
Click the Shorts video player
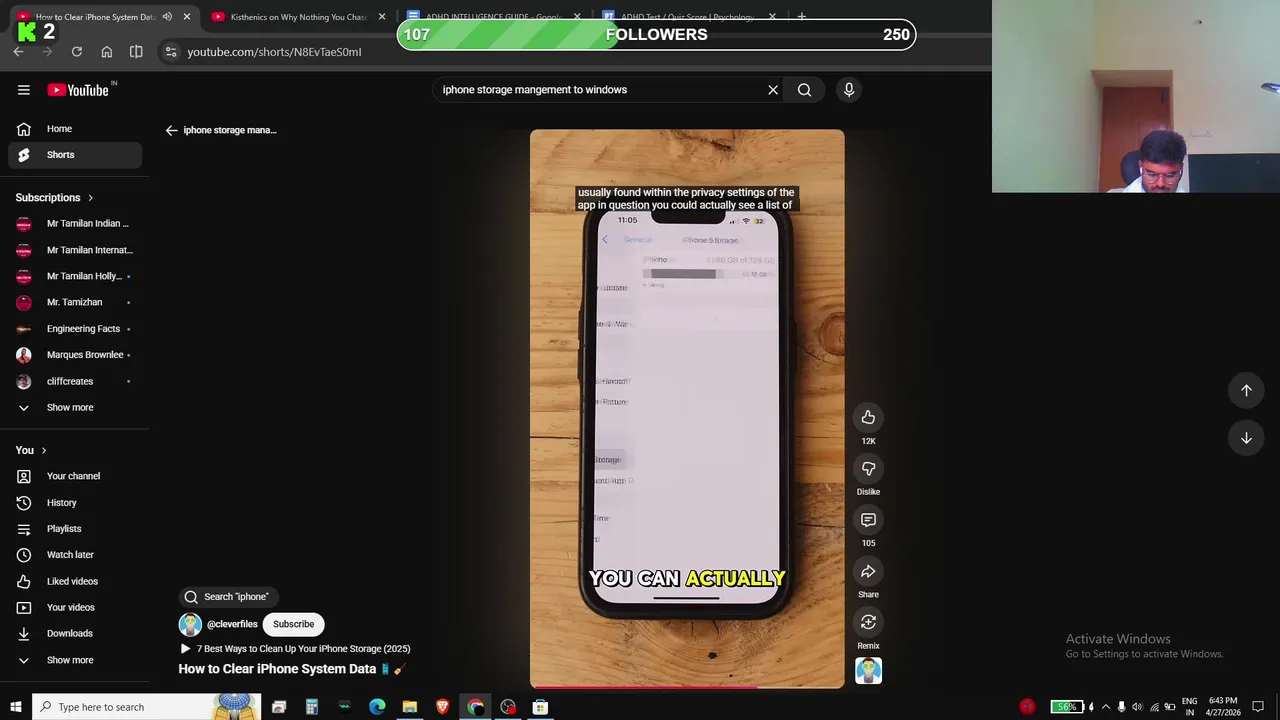[687, 408]
